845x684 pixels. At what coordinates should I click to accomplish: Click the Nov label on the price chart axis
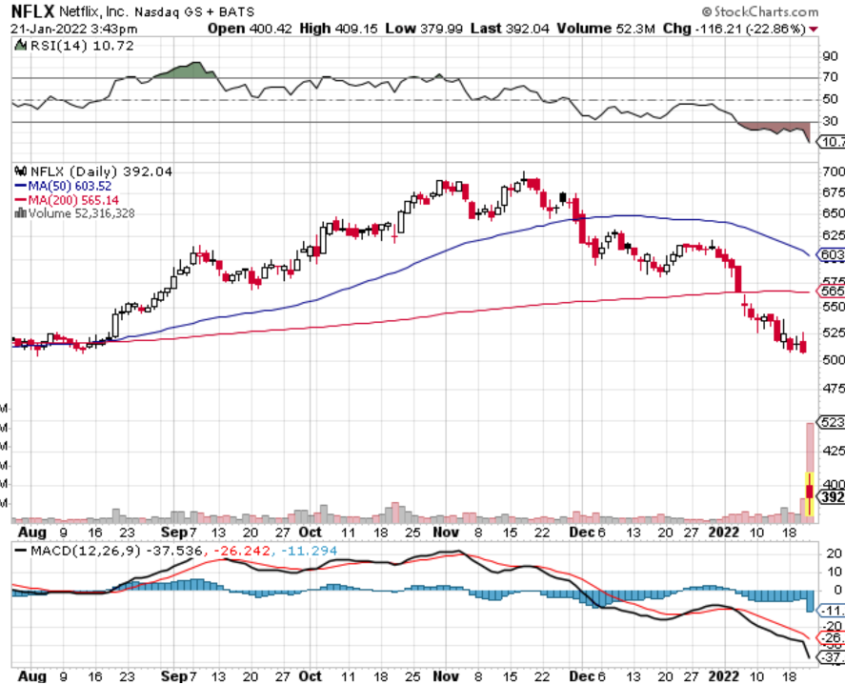445,531
